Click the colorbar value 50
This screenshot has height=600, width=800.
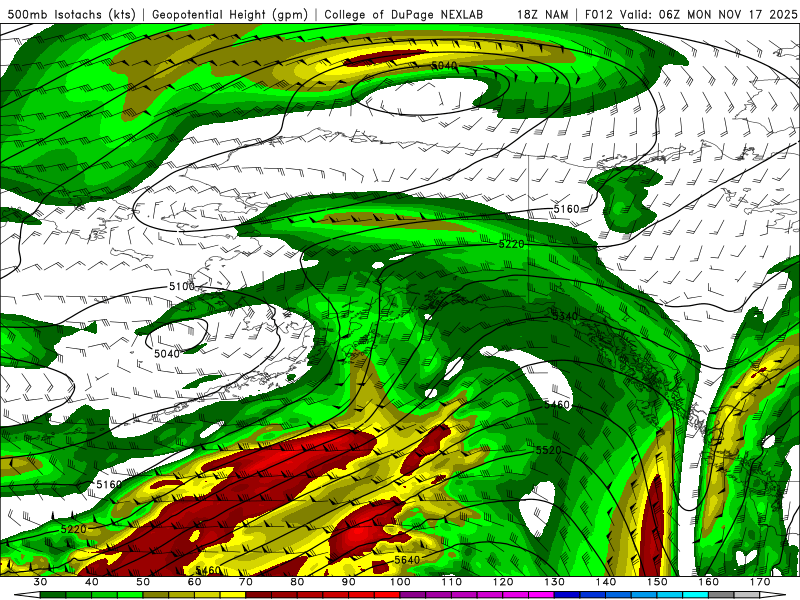click(x=143, y=582)
